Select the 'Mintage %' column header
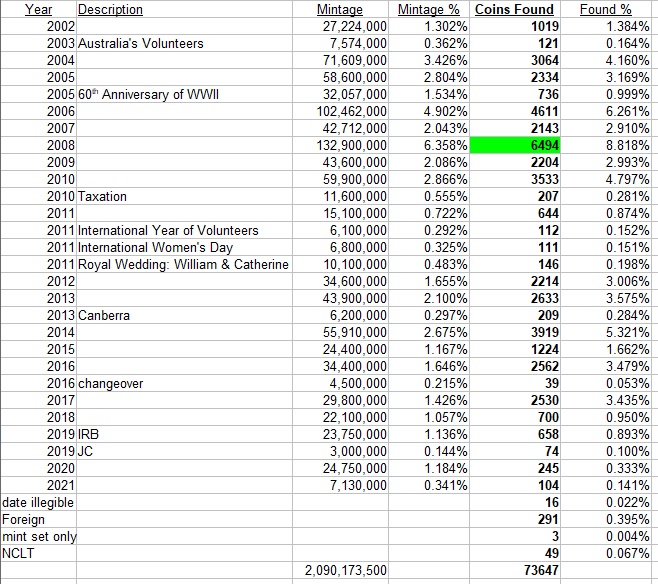 [428, 9]
